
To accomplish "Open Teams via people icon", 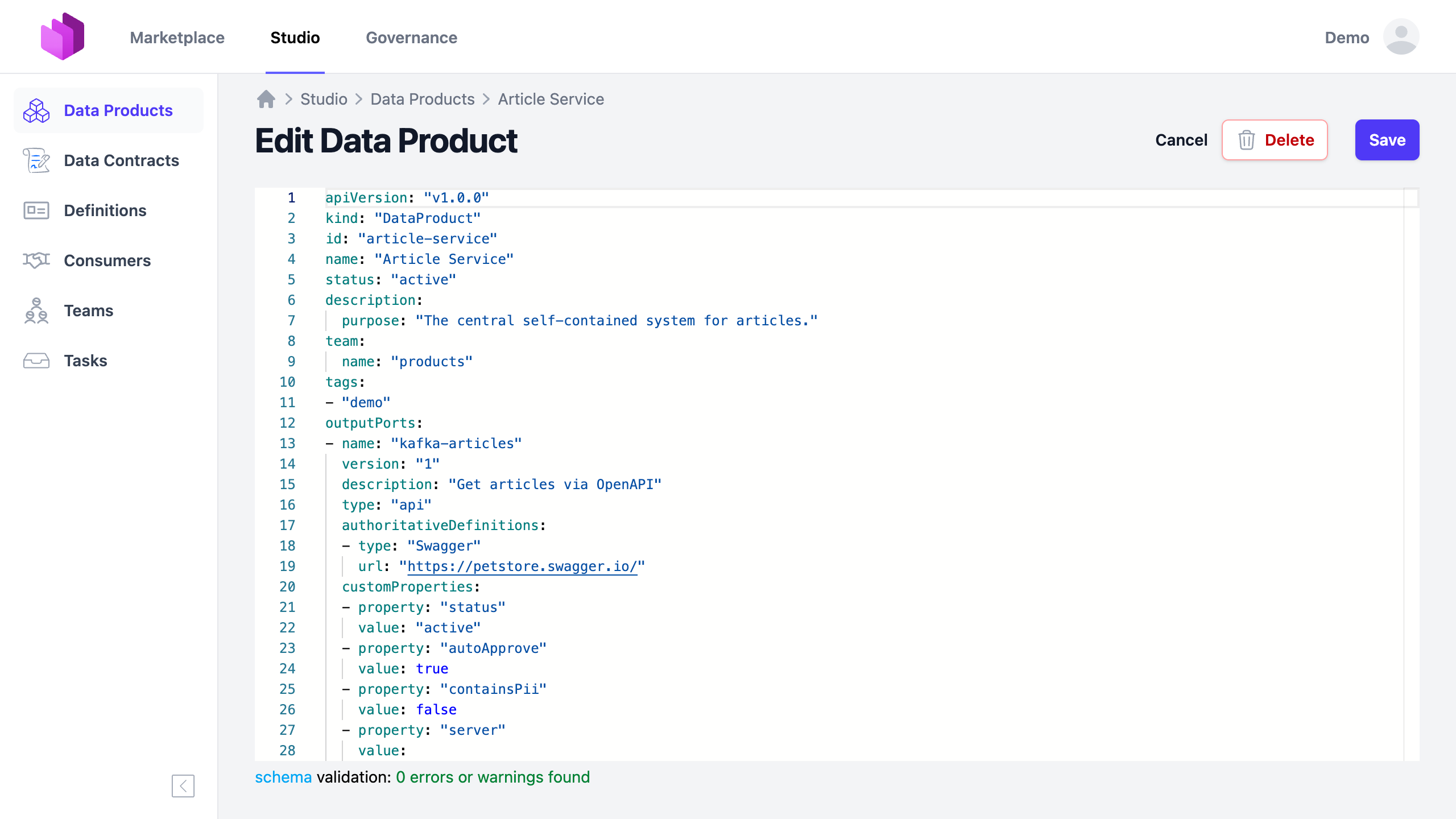I will point(36,311).
